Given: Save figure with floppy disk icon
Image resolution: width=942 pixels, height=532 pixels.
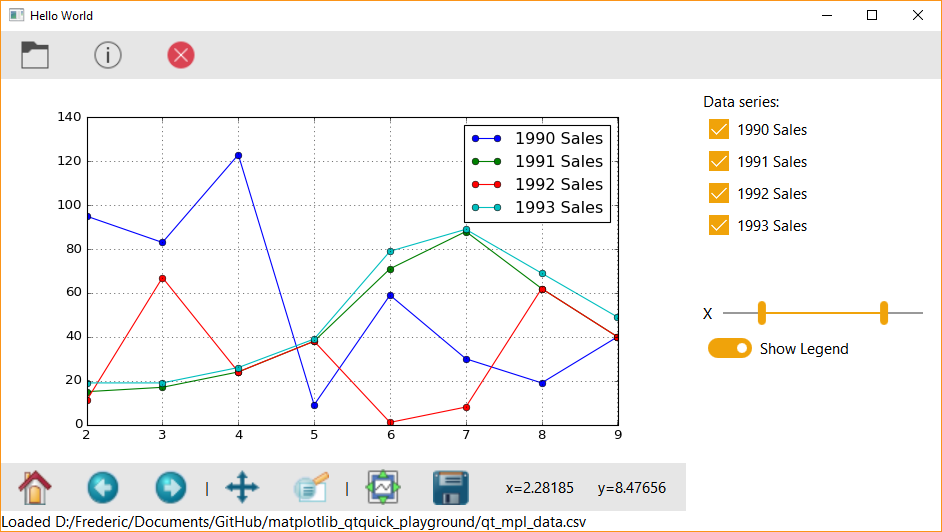Looking at the screenshot, I should tap(451, 488).
